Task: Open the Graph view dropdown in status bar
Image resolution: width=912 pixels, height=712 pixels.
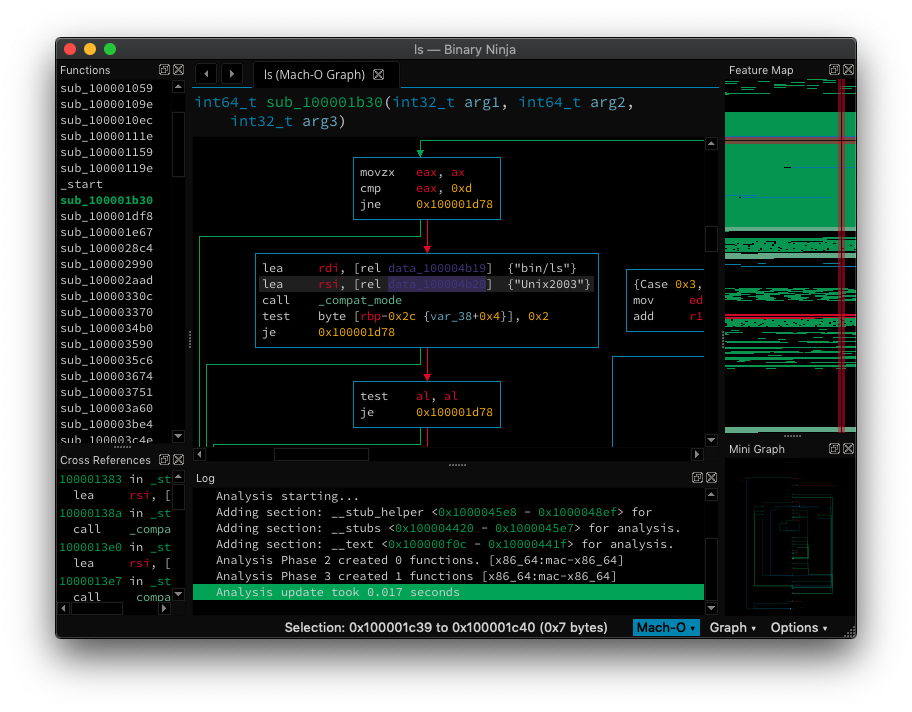Action: tap(732, 627)
